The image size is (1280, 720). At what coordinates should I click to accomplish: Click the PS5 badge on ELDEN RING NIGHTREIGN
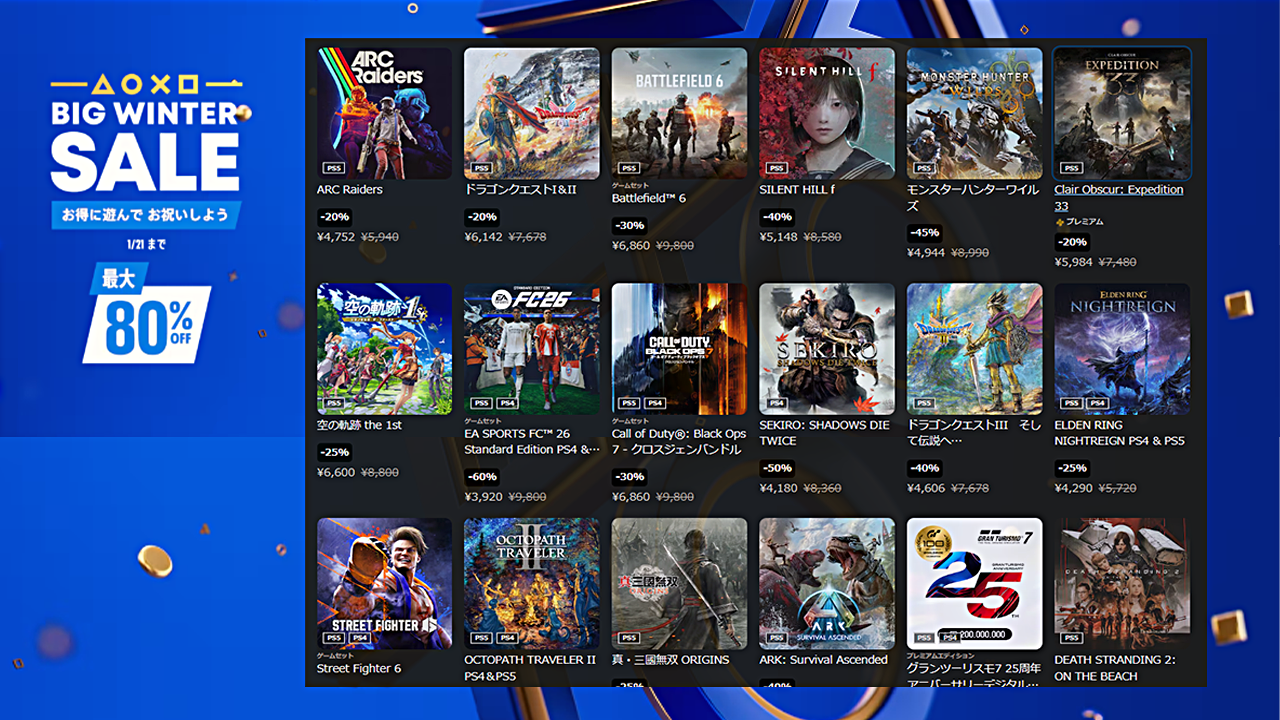tap(1071, 403)
